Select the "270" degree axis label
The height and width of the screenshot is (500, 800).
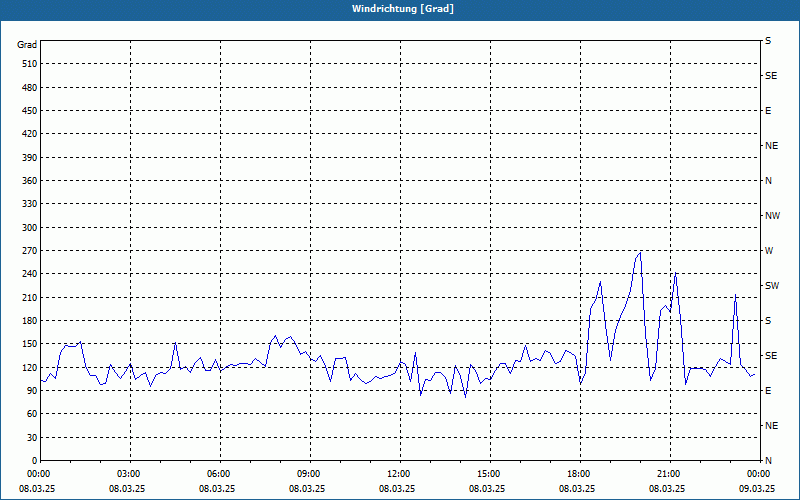(30, 251)
